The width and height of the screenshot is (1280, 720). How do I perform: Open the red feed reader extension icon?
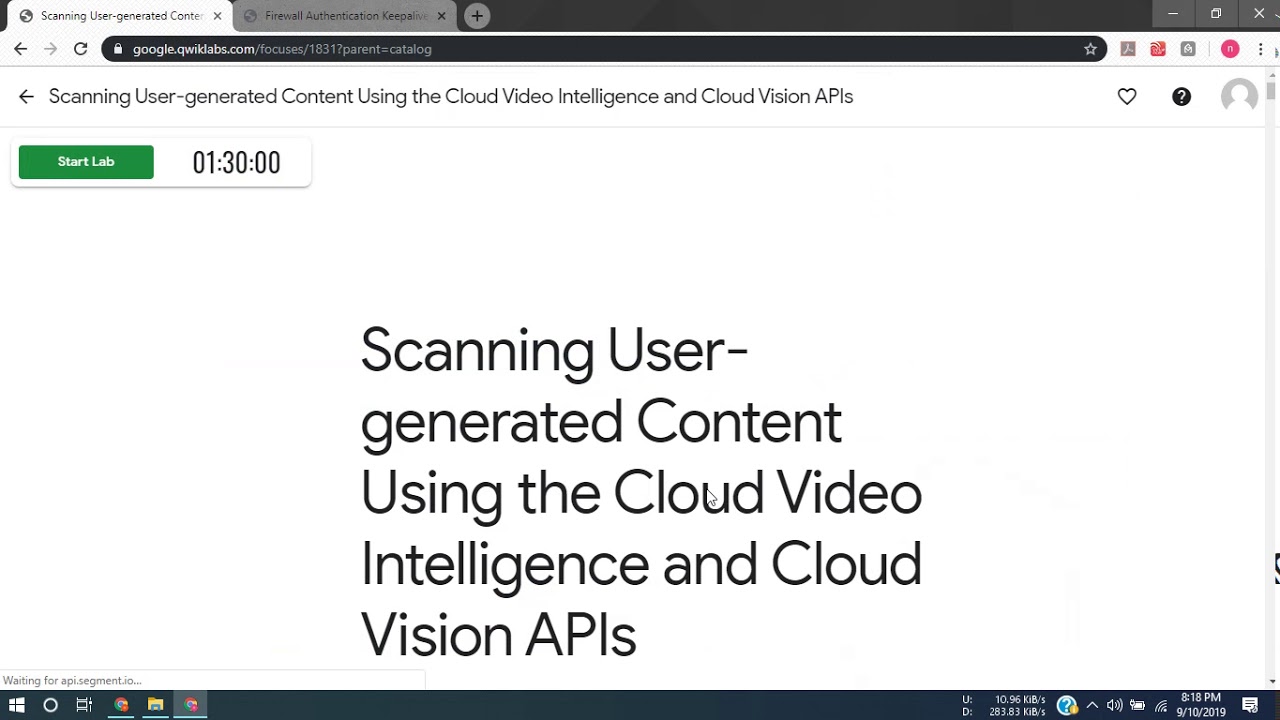(x=1158, y=48)
